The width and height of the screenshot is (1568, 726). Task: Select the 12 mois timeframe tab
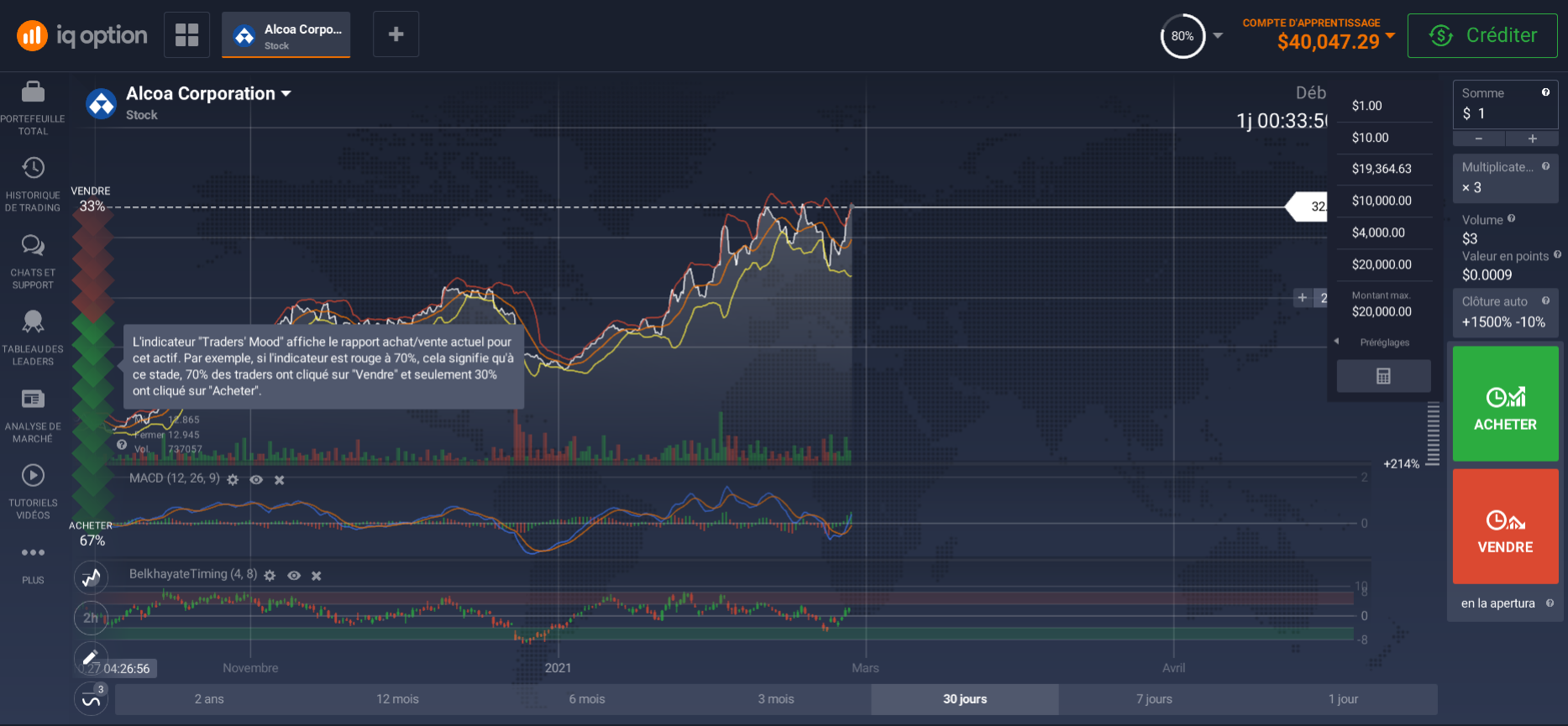click(x=397, y=699)
